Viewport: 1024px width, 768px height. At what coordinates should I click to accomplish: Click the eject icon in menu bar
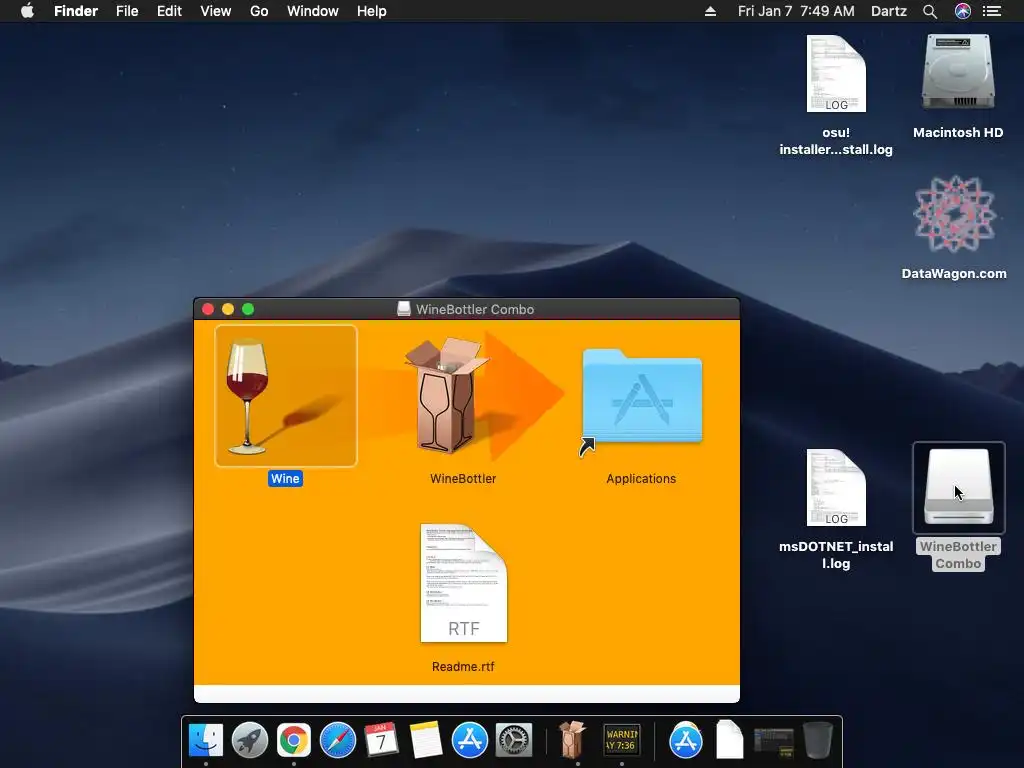tap(711, 11)
